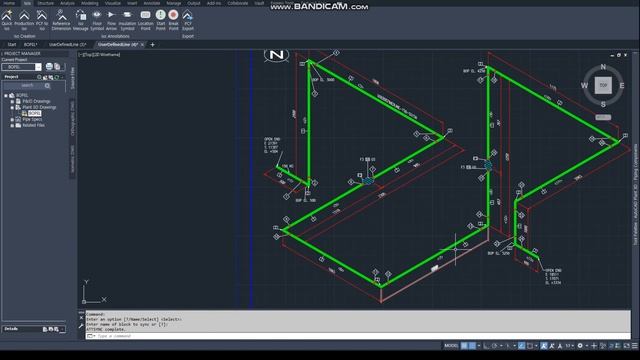Click the E direction on the ViewCube compass
This screenshot has height=360, width=640.
[x=622, y=85]
